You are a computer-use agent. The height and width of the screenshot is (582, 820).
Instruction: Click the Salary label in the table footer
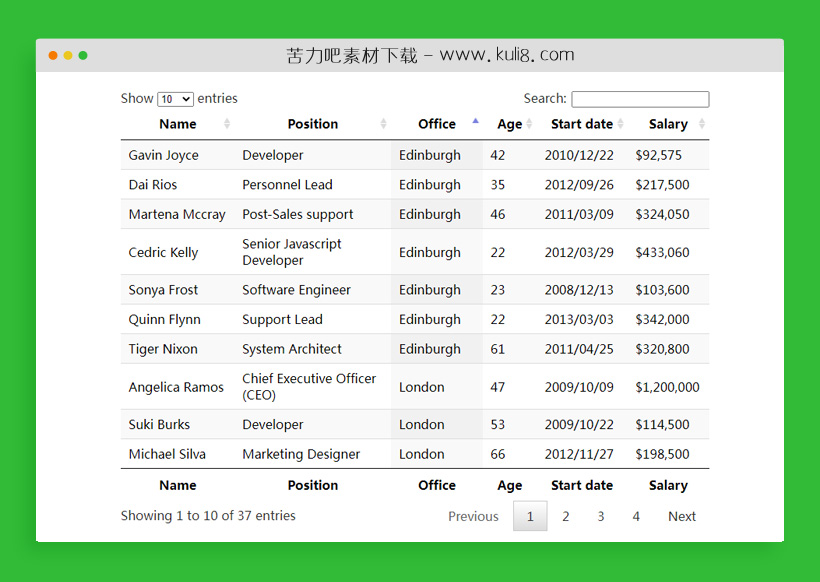[x=668, y=485]
